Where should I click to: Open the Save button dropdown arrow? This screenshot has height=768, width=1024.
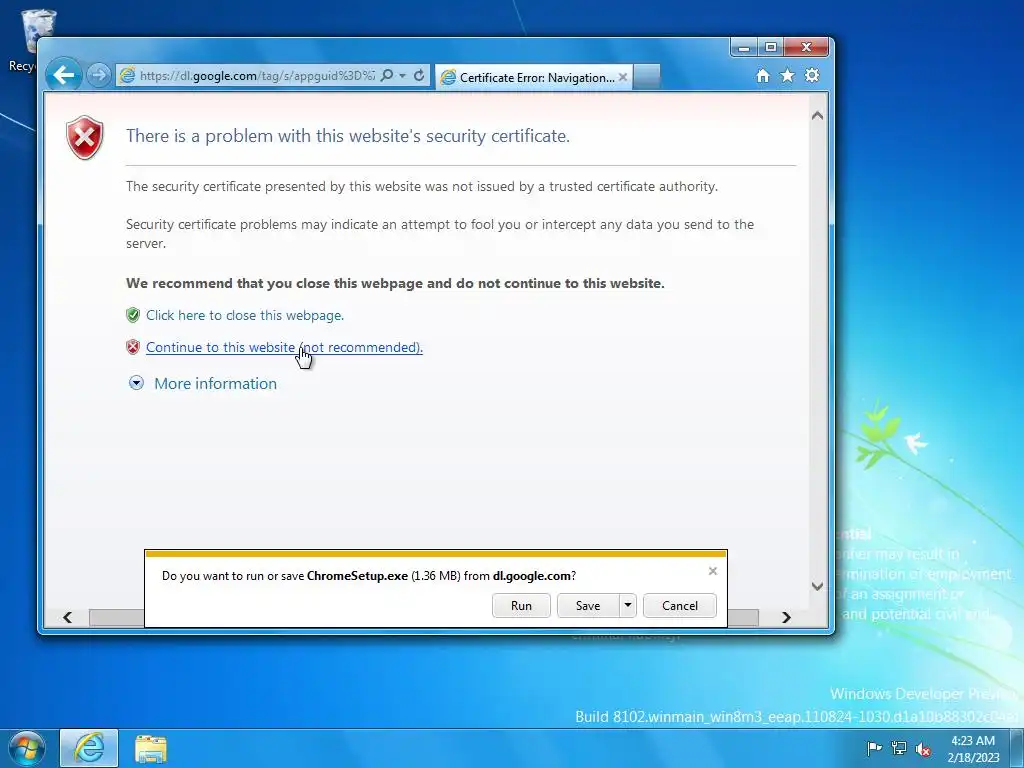tap(628, 605)
